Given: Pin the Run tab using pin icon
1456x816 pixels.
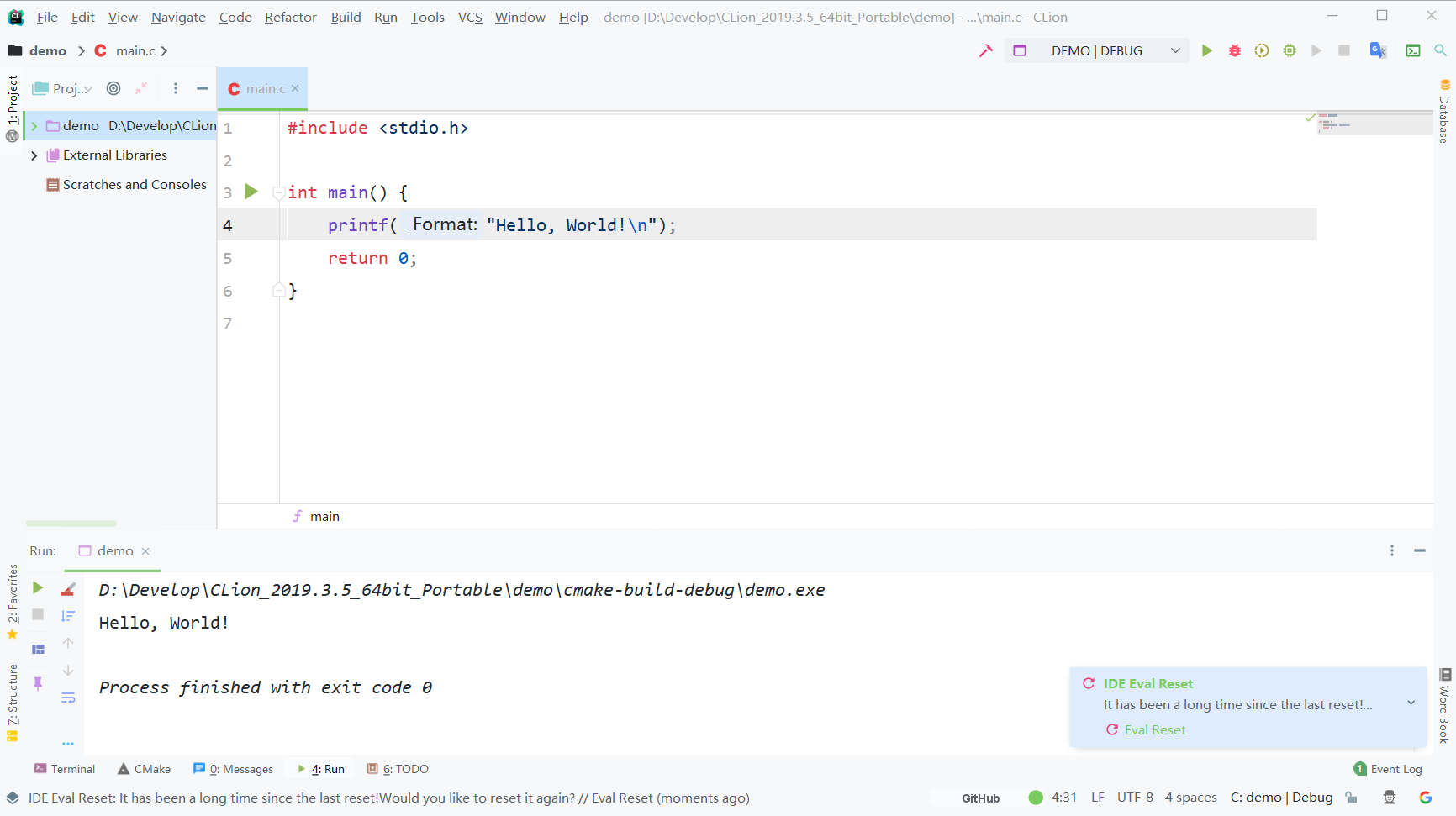Looking at the screenshot, I should coord(37,685).
